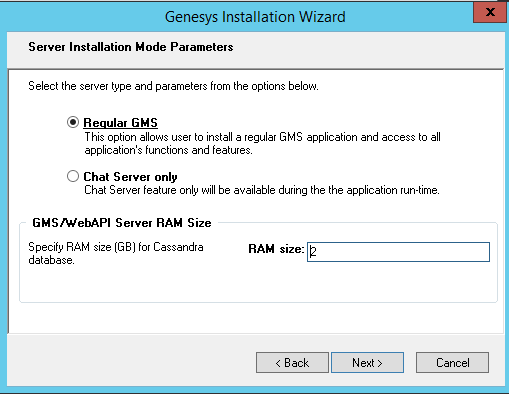
Task: Click the 'GMS/WebAPI Server RAM Size' group title
Action: click(122, 222)
